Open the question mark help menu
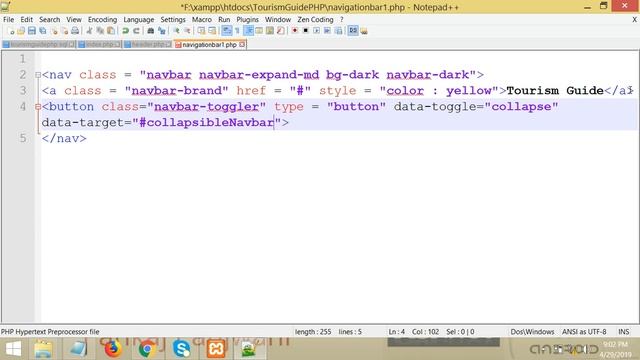Image resolution: width=640 pixels, height=360 pixels. coord(342,20)
